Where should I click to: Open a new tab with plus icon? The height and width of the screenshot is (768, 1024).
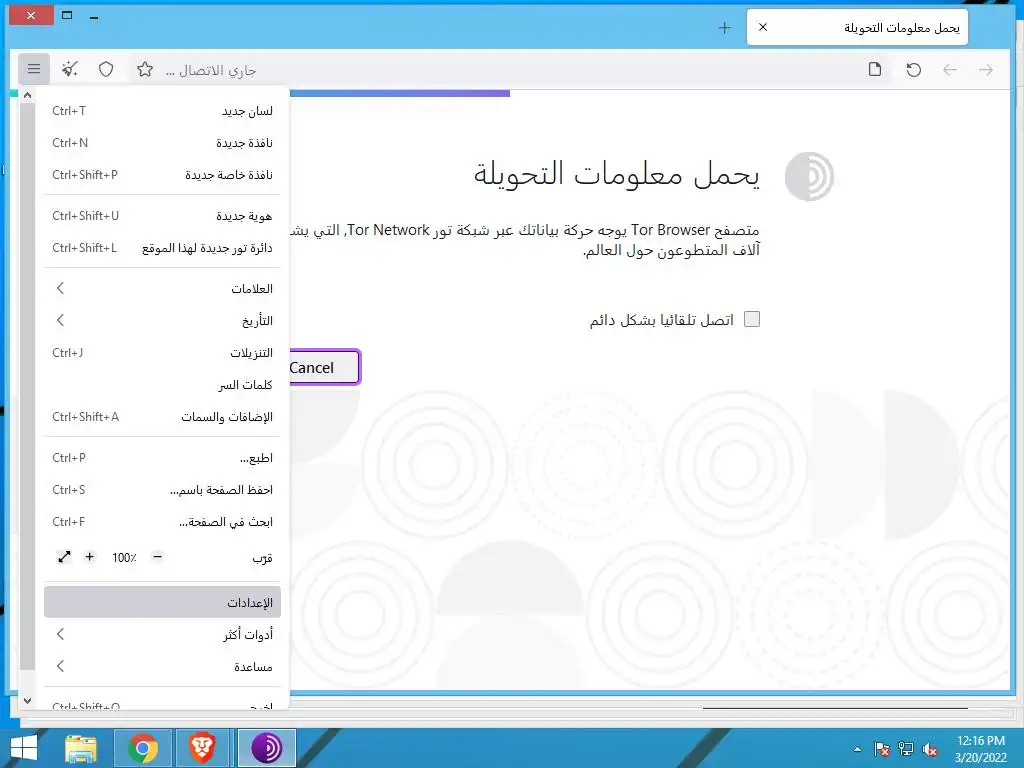[x=724, y=27]
